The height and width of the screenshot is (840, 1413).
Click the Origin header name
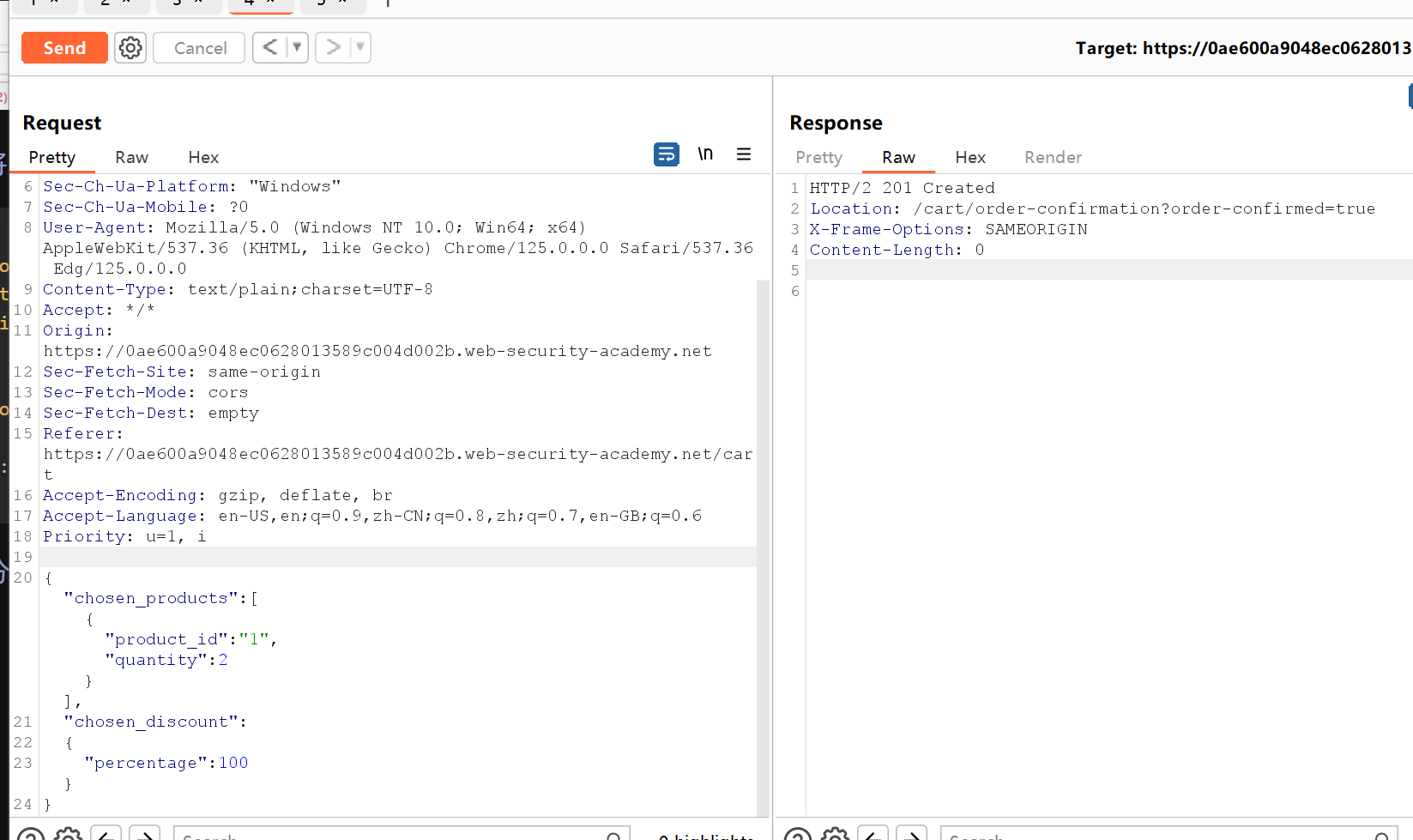tap(74, 330)
